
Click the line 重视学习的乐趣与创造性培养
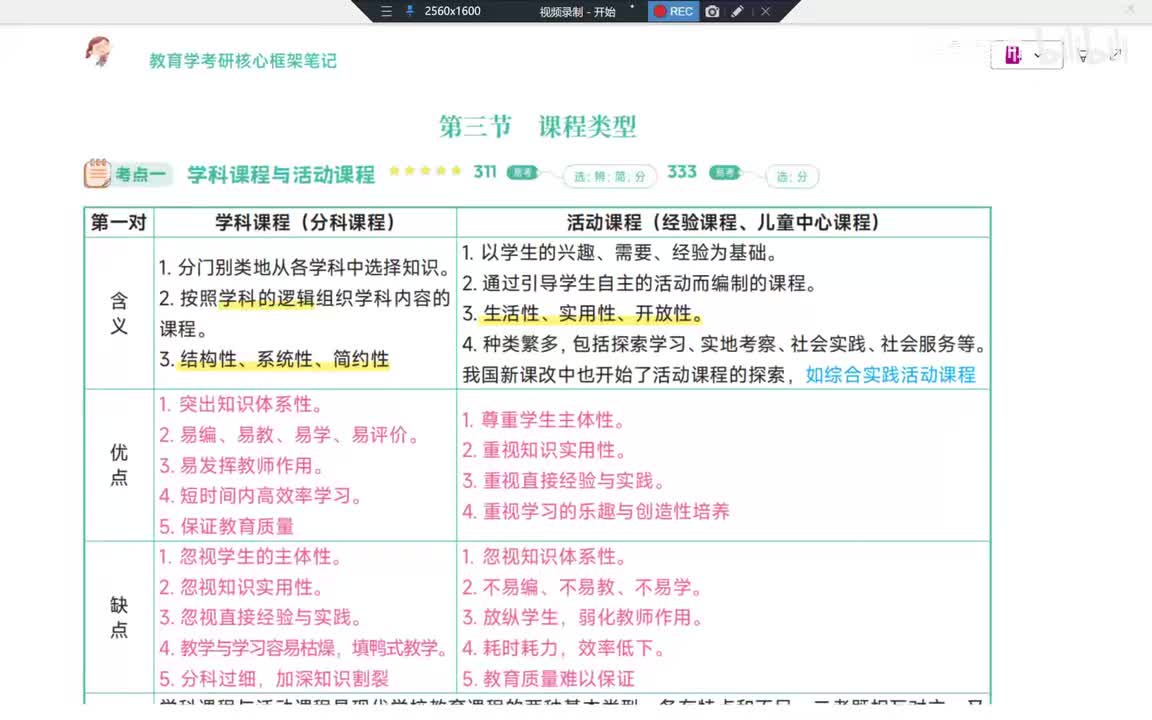tap(596, 511)
